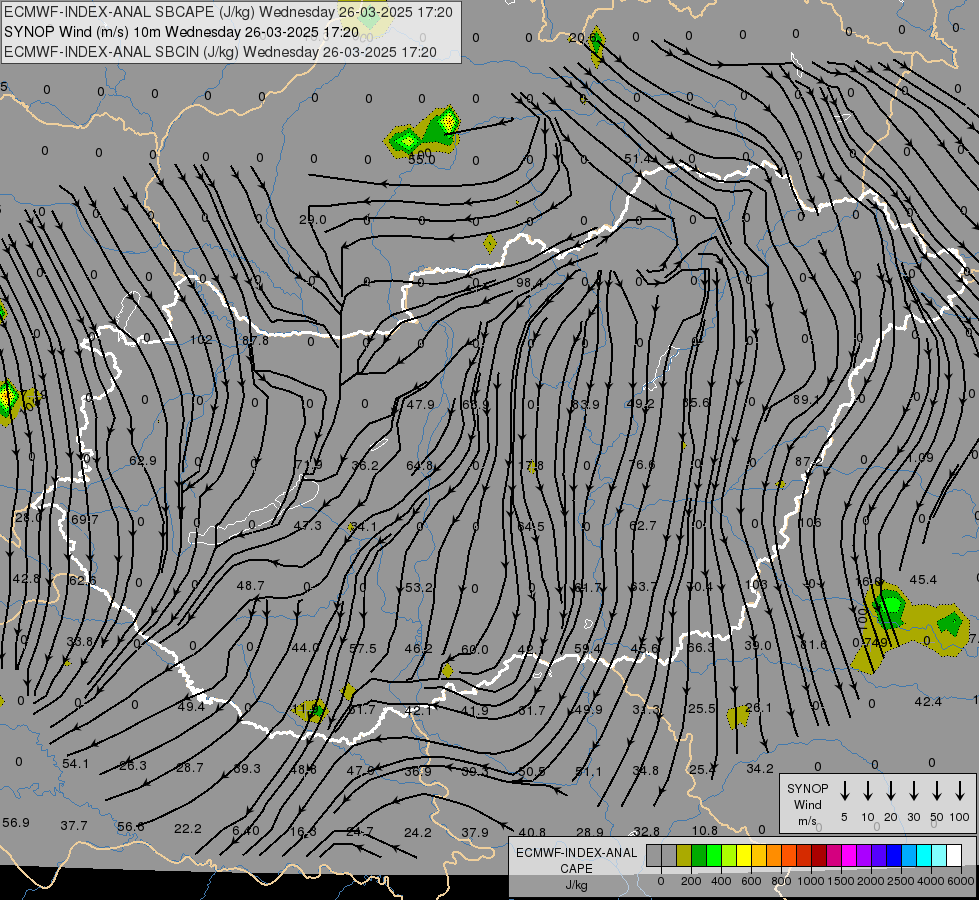Click the map value 24.2
979x900 pixels.
[418, 833]
